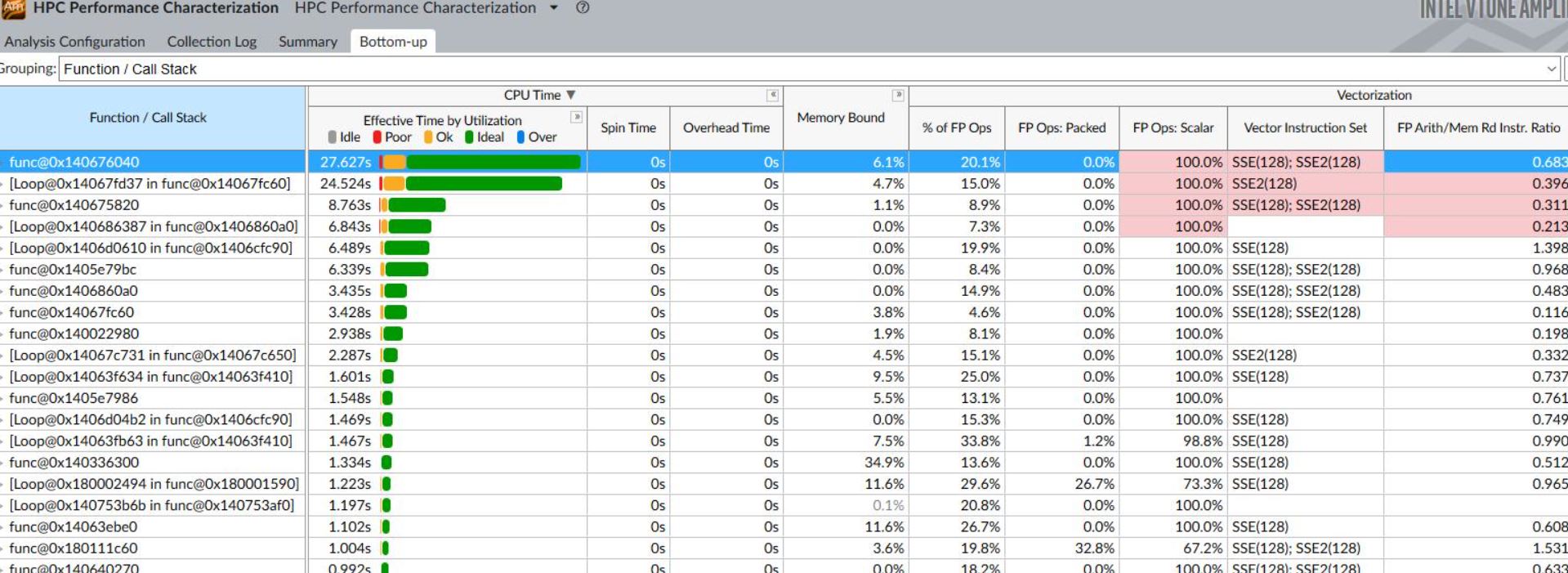
Task: Expand the Memory Bound column group
Action: pyautogui.click(x=898, y=96)
